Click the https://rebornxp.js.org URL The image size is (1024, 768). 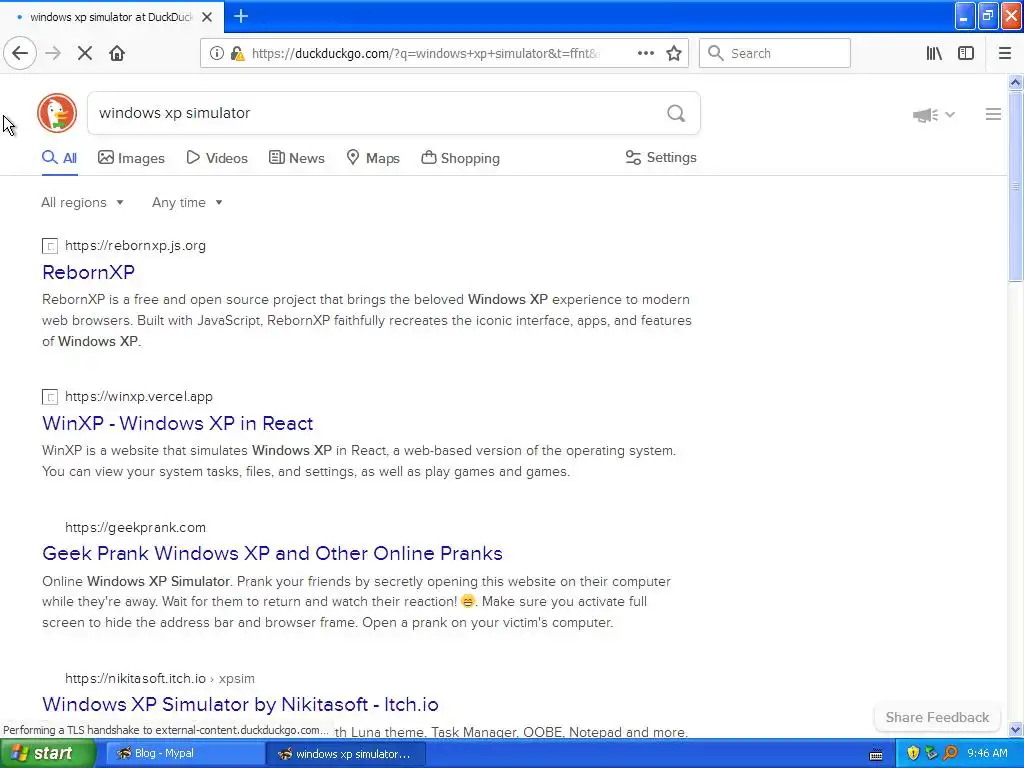(135, 246)
